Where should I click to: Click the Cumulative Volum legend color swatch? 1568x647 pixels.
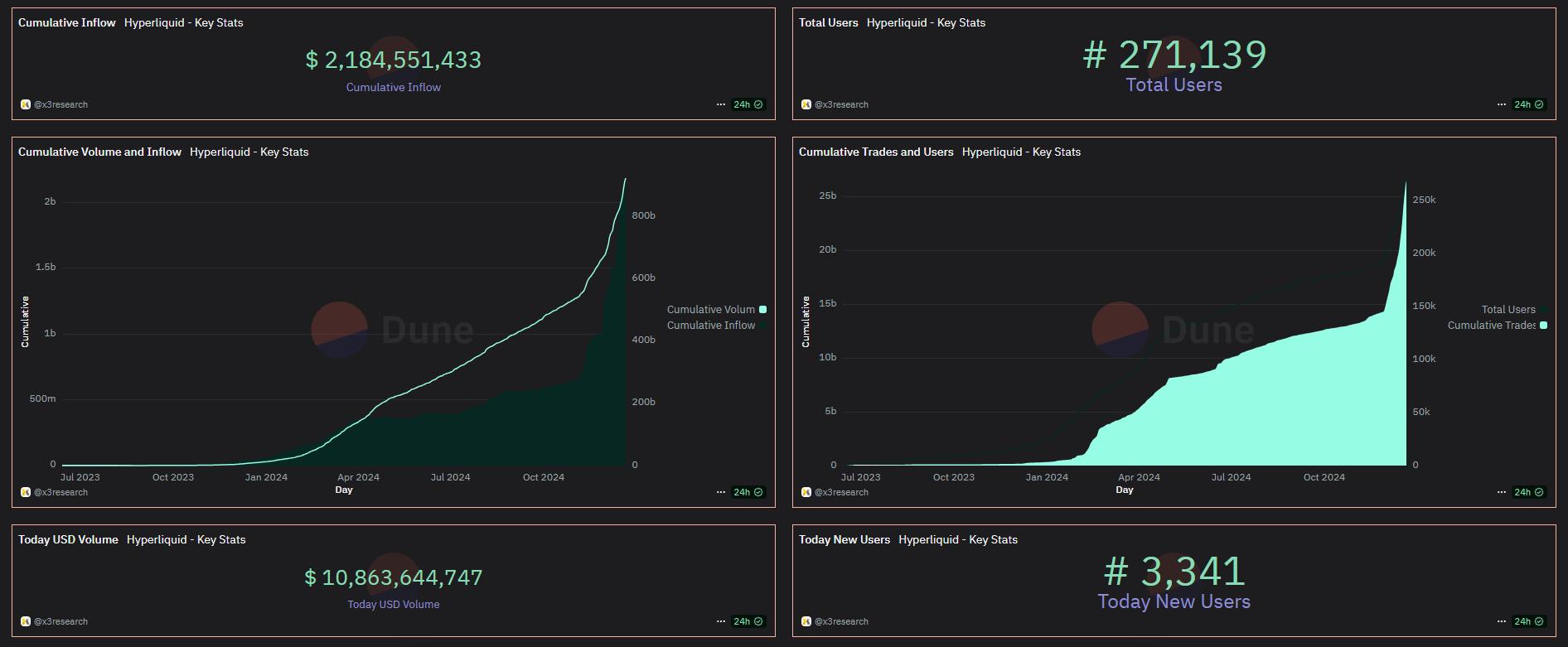tap(762, 309)
